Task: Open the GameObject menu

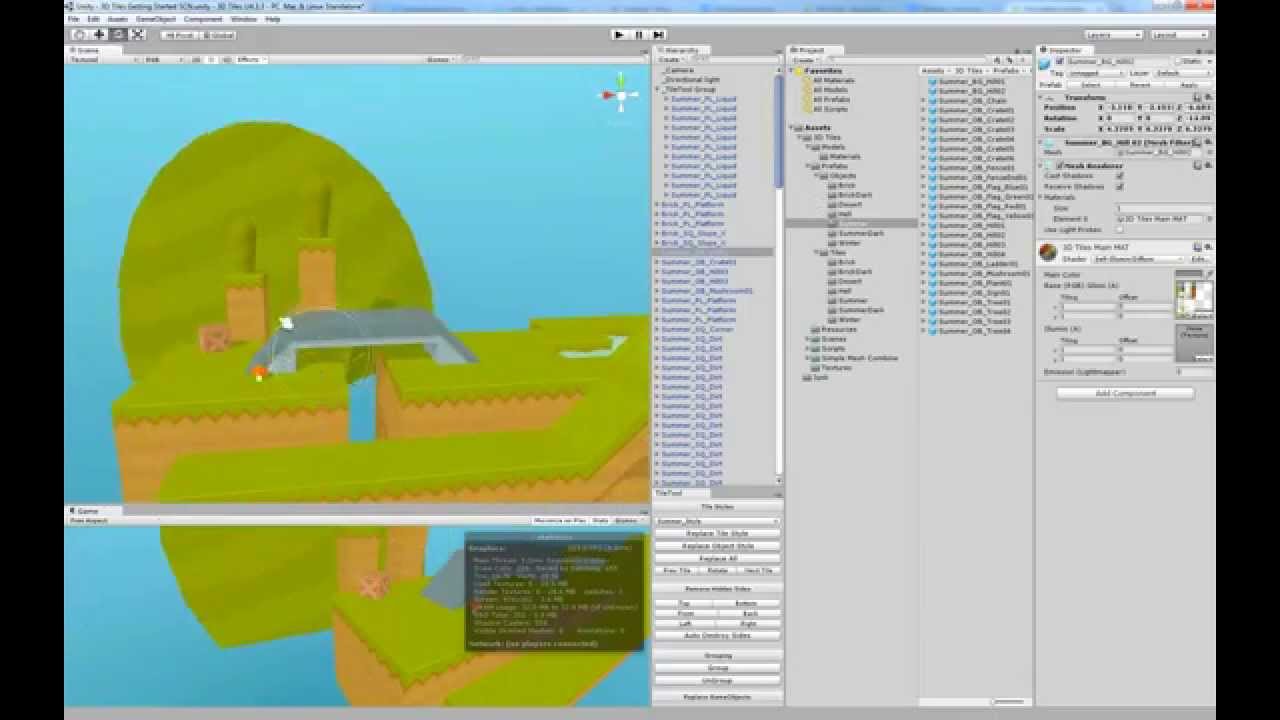Action: pyautogui.click(x=156, y=19)
